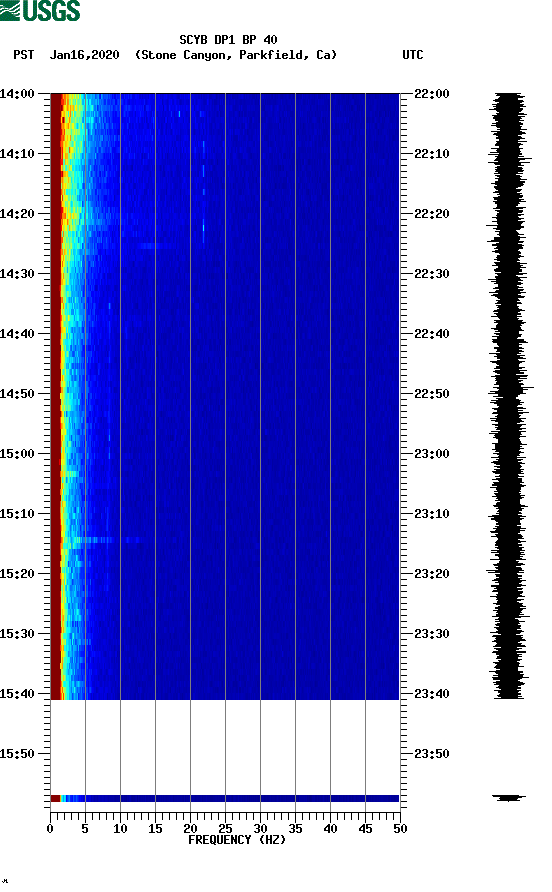Click the 14:50 PST time label
The image size is (552, 892).
tap(18, 394)
